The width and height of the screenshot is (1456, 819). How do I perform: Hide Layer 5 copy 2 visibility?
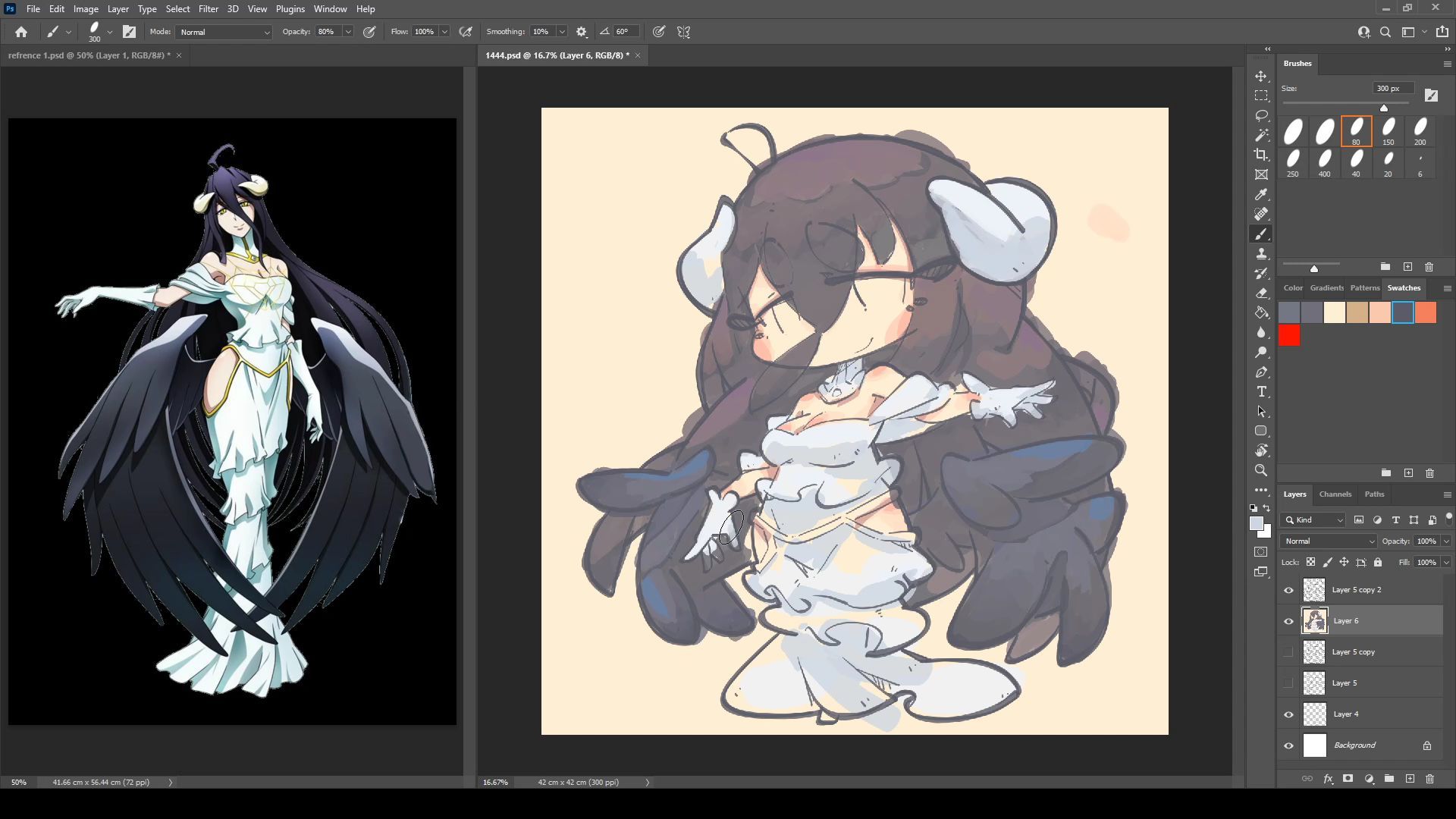pyautogui.click(x=1288, y=590)
